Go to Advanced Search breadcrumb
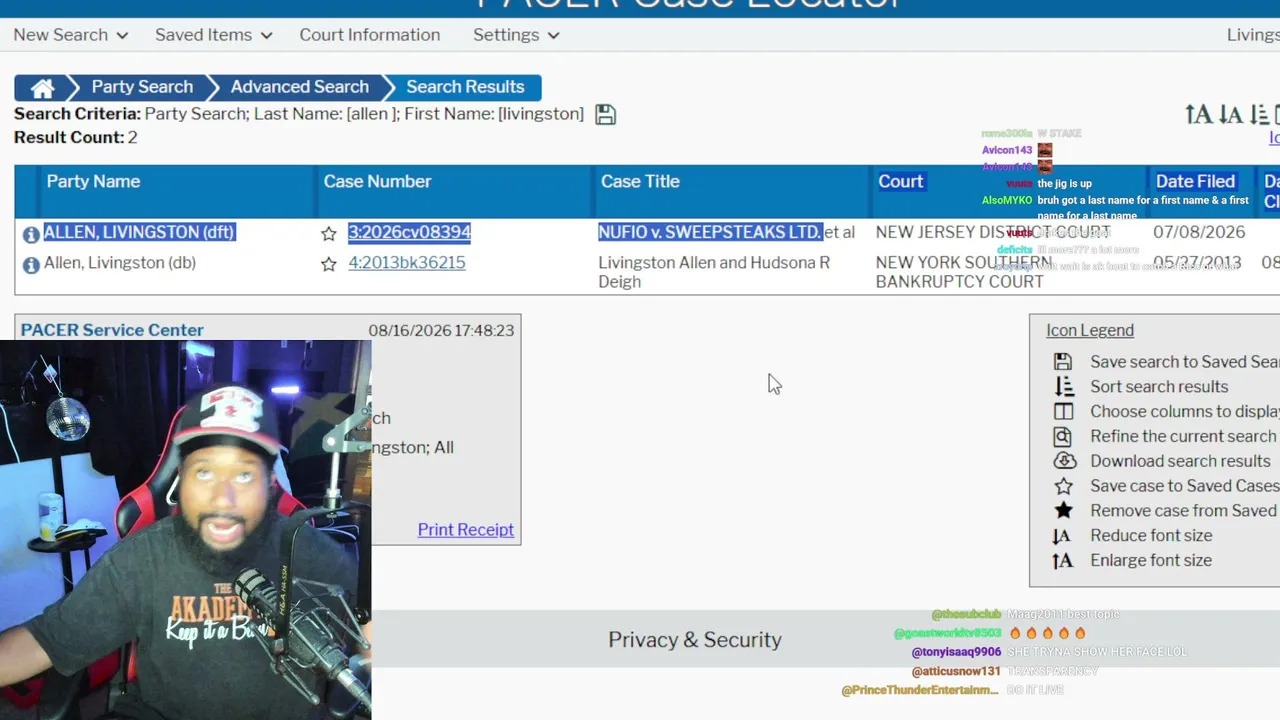 [299, 87]
